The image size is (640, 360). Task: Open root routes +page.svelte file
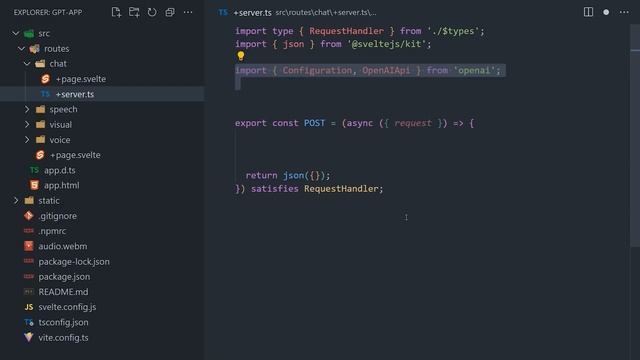pyautogui.click(x=75, y=155)
